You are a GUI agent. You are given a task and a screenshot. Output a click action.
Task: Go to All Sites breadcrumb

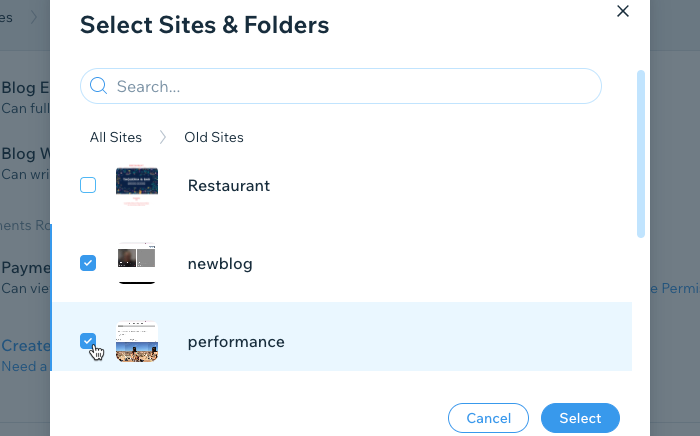point(116,137)
